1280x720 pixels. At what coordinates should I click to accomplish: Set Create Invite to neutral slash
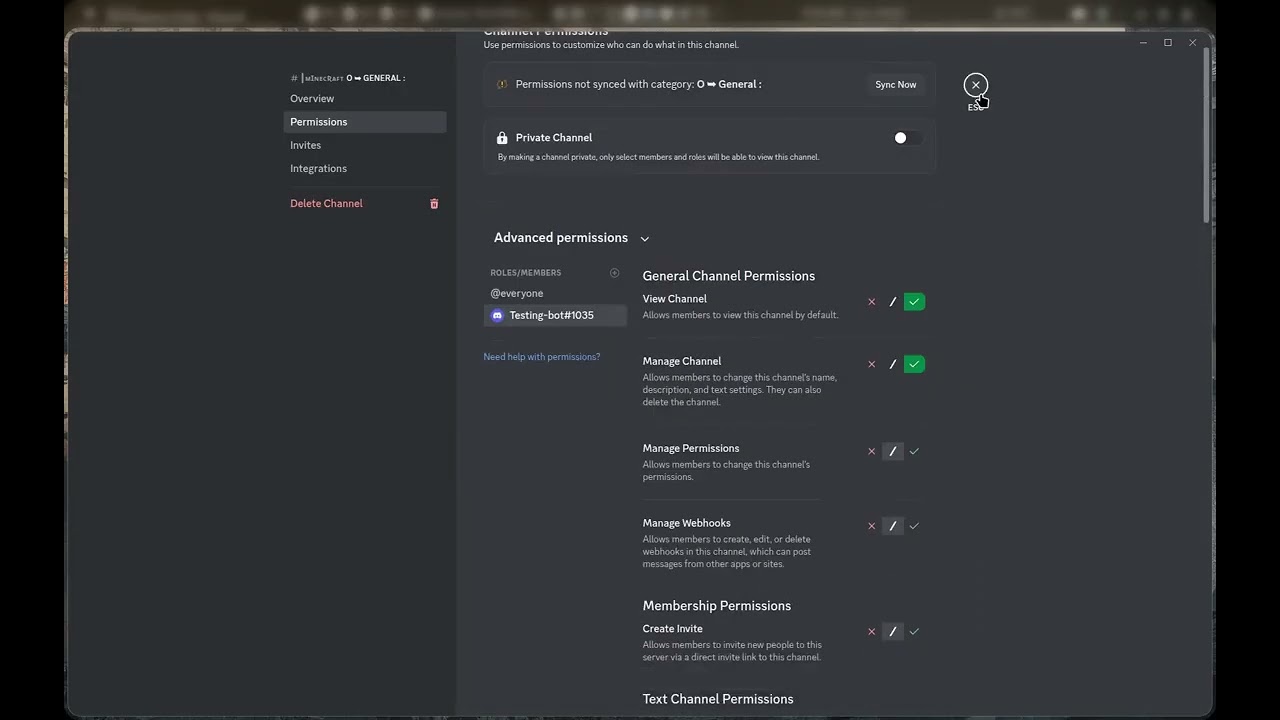pyautogui.click(x=893, y=631)
